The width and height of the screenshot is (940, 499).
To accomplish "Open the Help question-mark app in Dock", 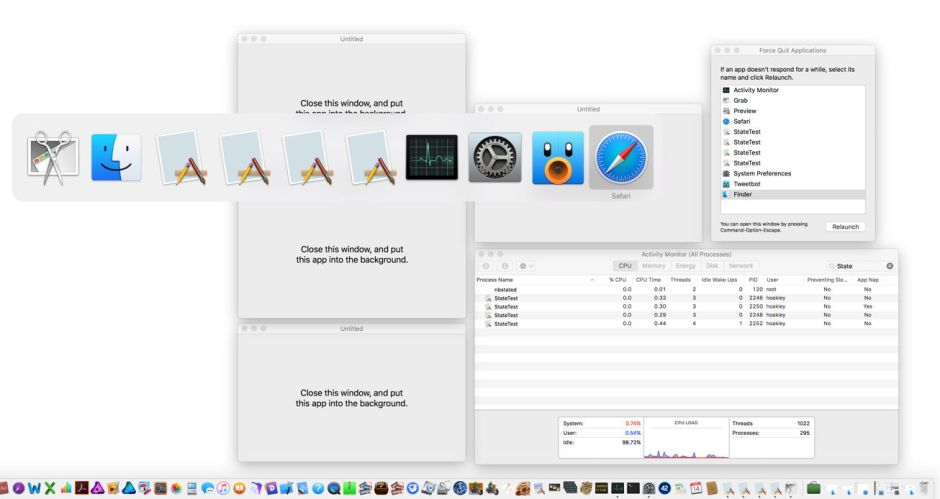I will pos(318,488).
